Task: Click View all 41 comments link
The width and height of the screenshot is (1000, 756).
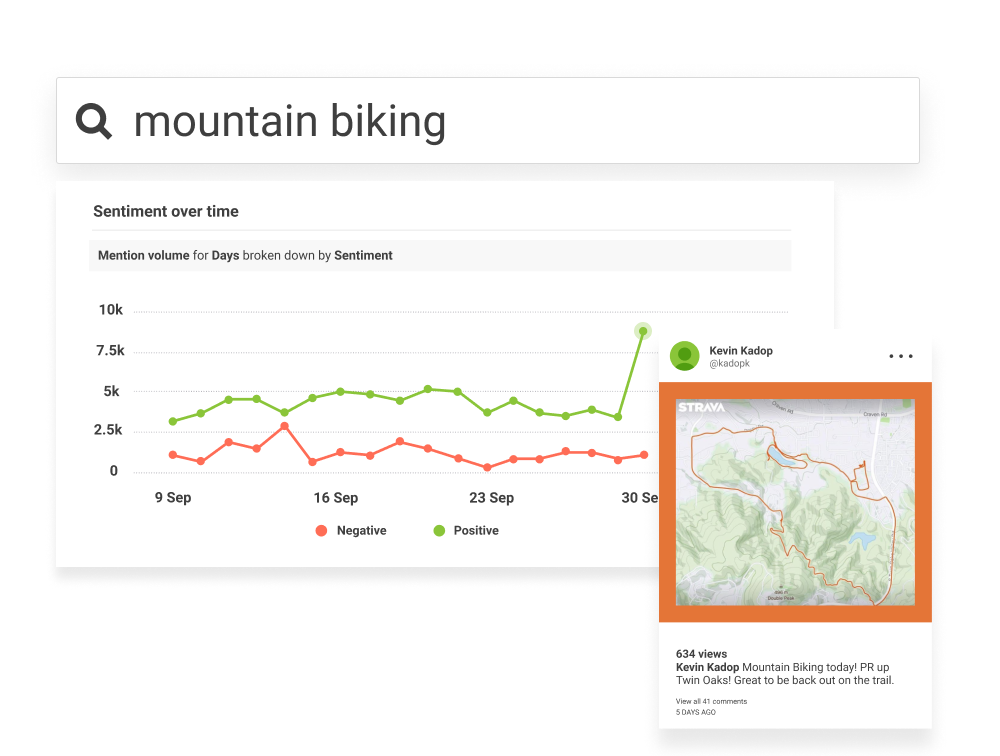Action: point(711,701)
